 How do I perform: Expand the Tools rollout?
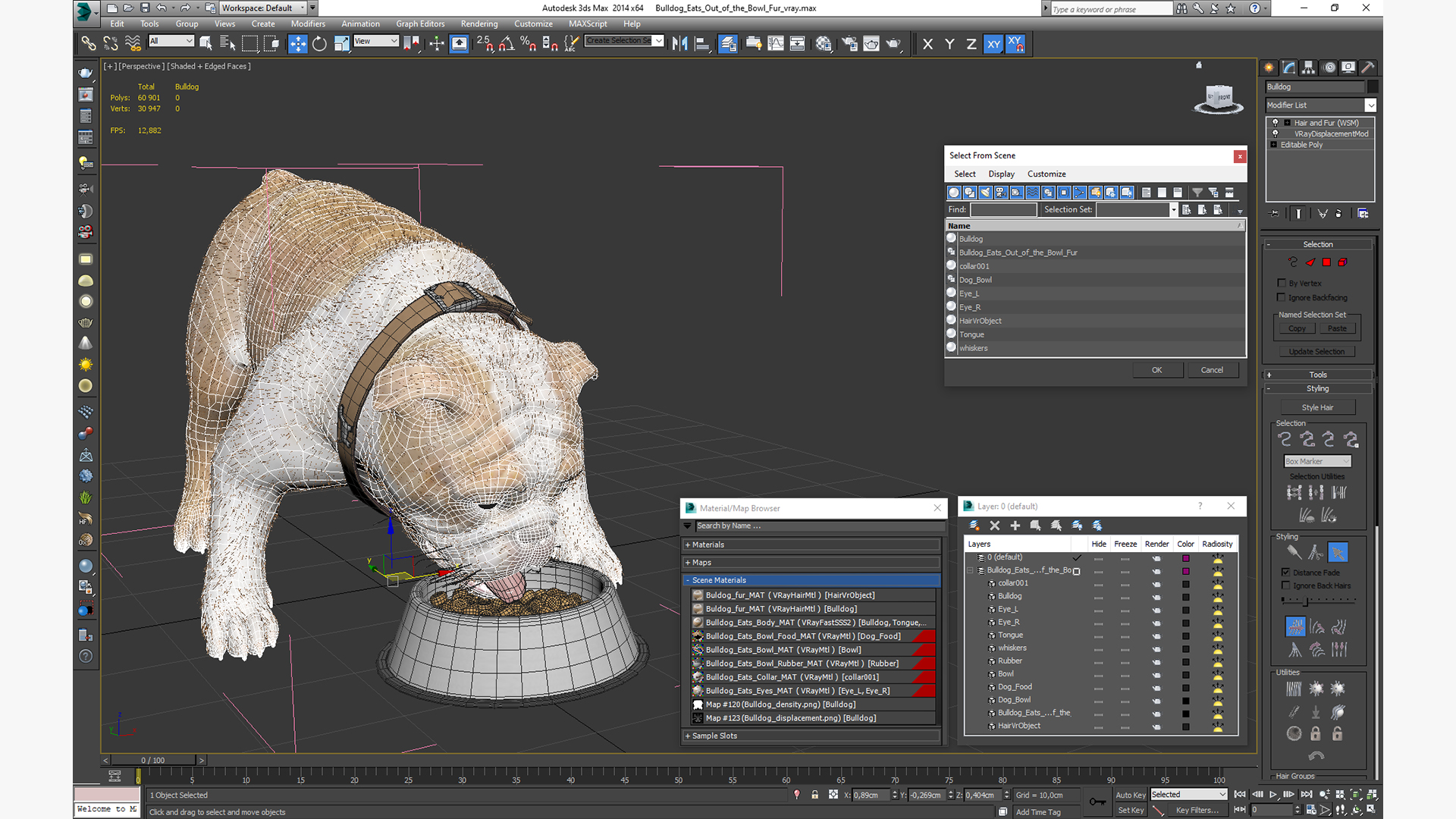coord(1318,375)
